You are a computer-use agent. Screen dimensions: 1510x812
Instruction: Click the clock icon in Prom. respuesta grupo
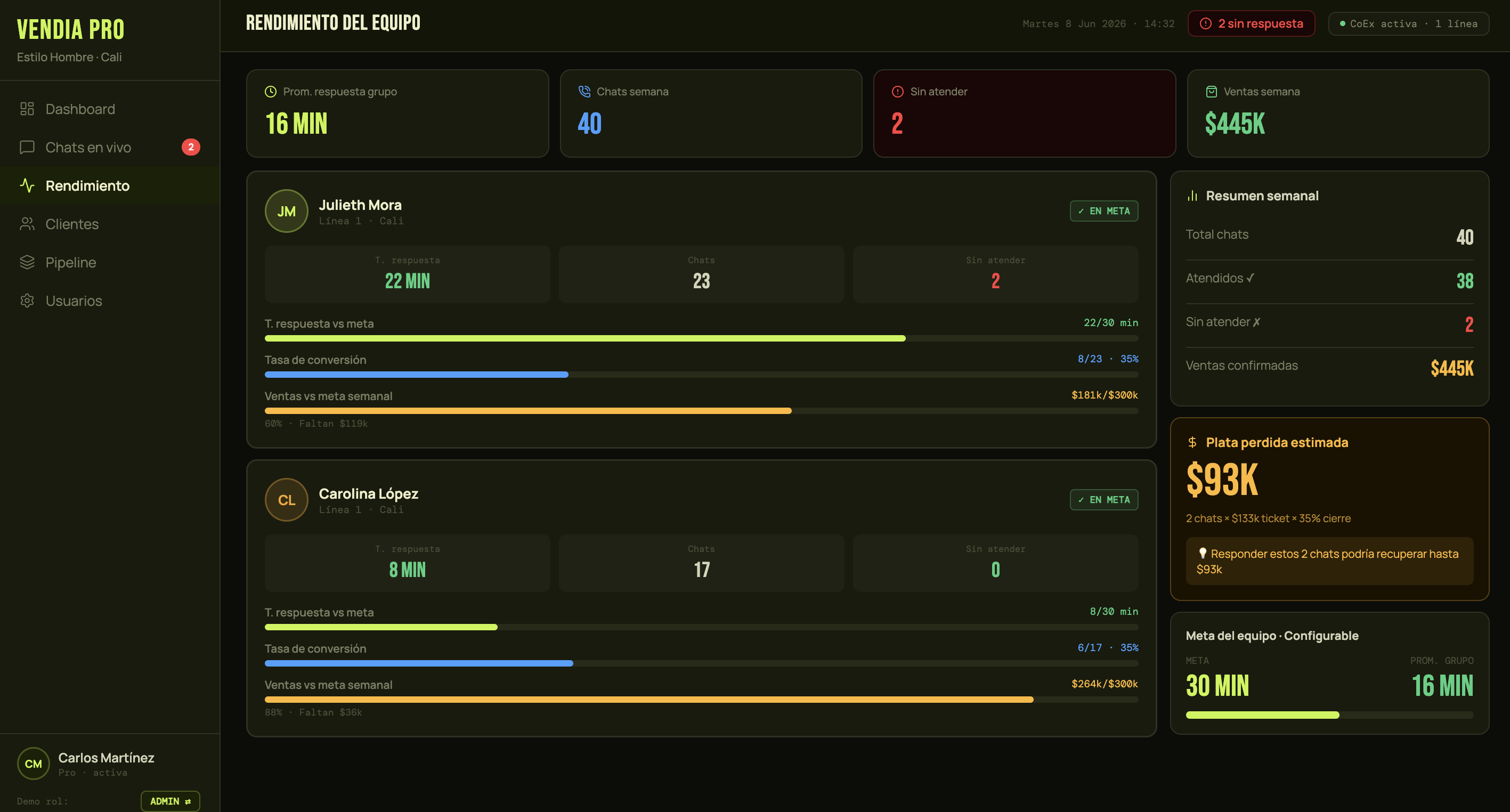(270, 92)
